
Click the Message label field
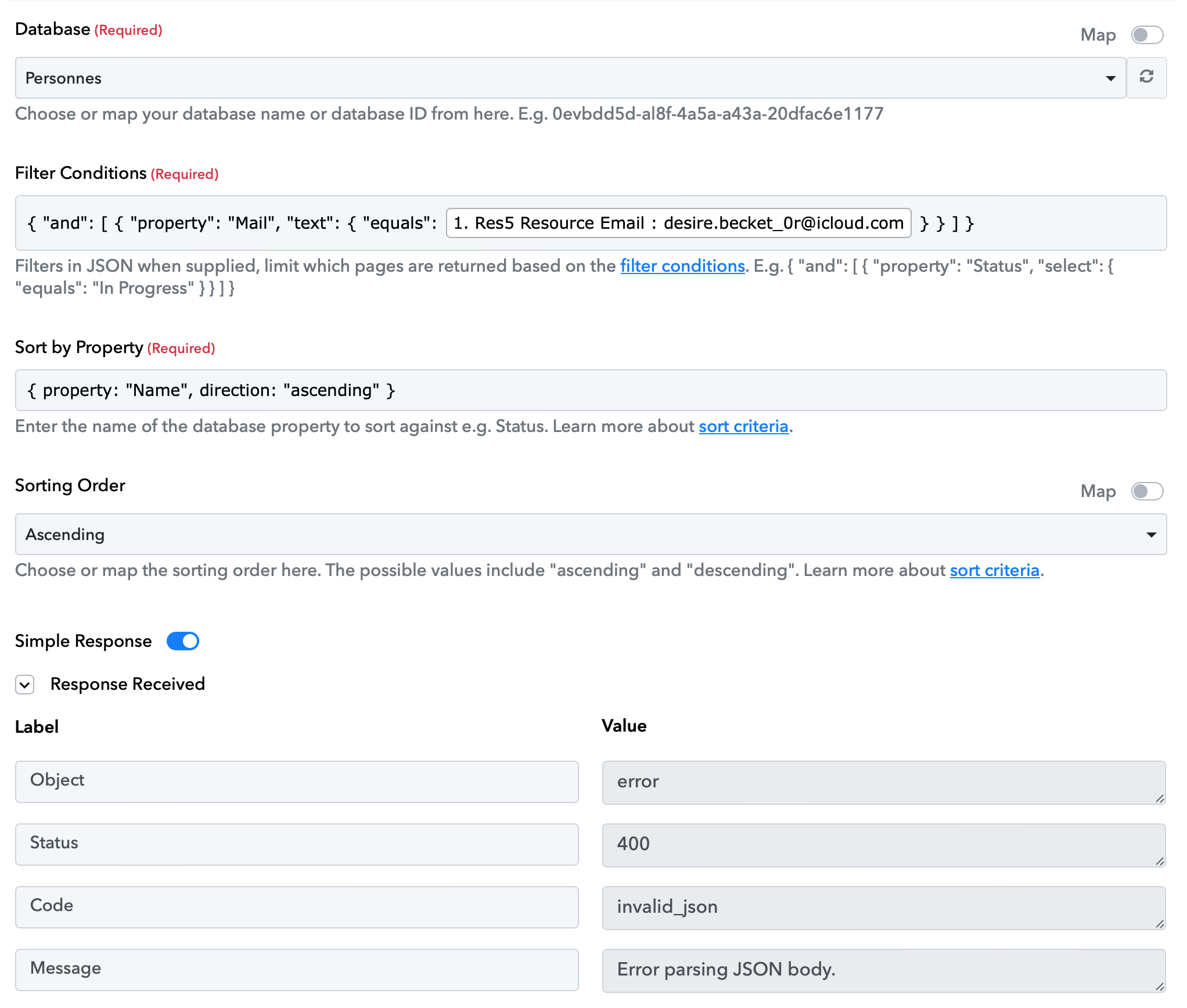tap(297, 970)
